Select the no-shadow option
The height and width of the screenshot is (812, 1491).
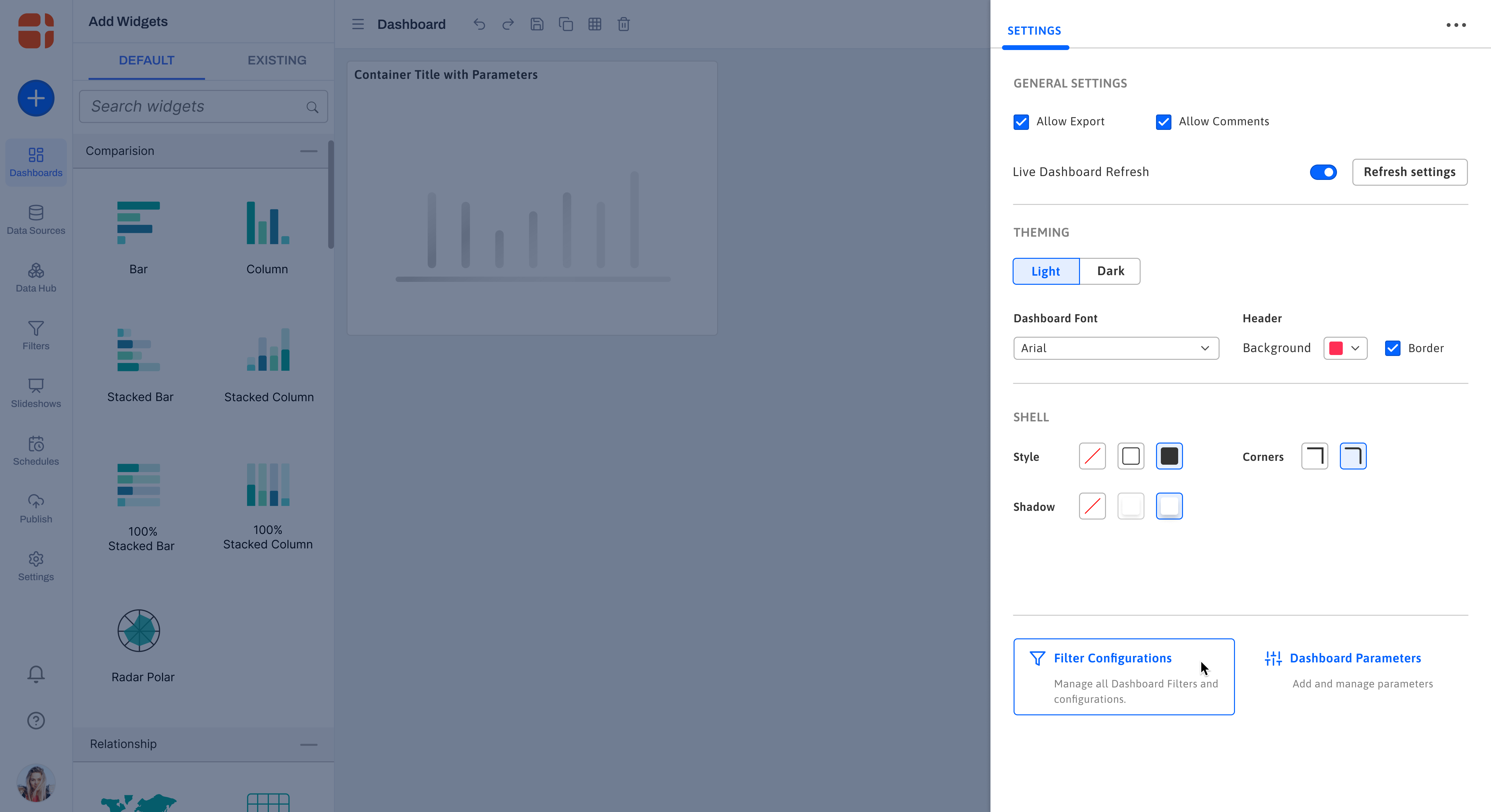click(1092, 506)
